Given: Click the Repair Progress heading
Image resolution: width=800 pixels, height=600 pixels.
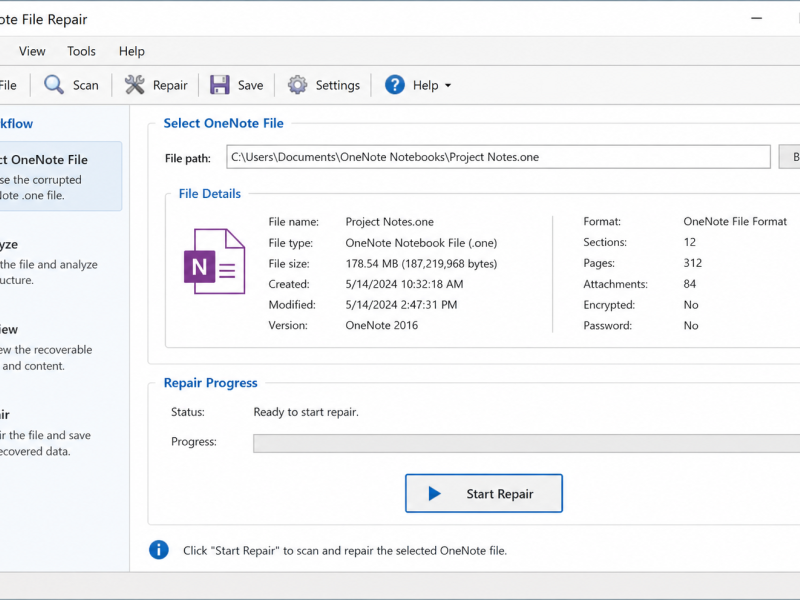Looking at the screenshot, I should [211, 383].
